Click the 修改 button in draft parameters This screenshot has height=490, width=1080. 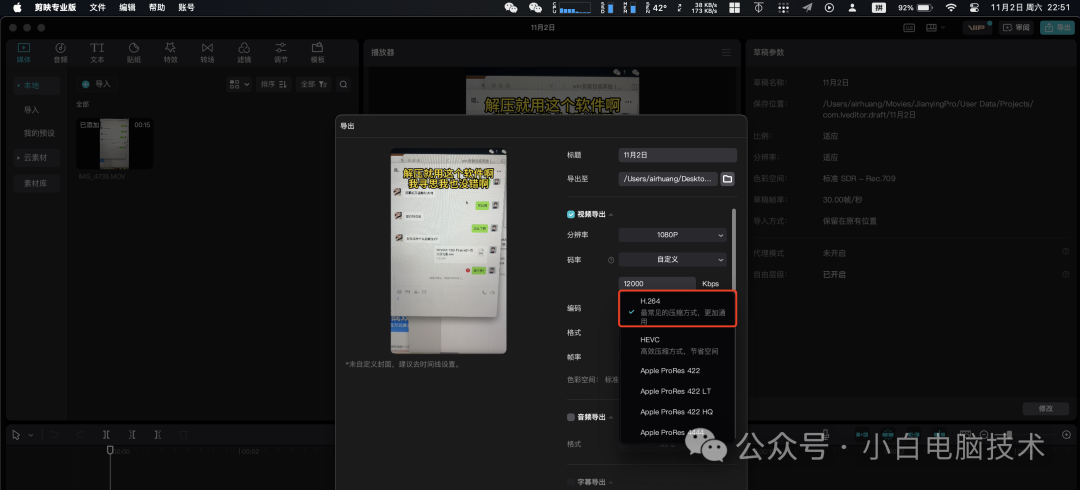pyautogui.click(x=1046, y=409)
